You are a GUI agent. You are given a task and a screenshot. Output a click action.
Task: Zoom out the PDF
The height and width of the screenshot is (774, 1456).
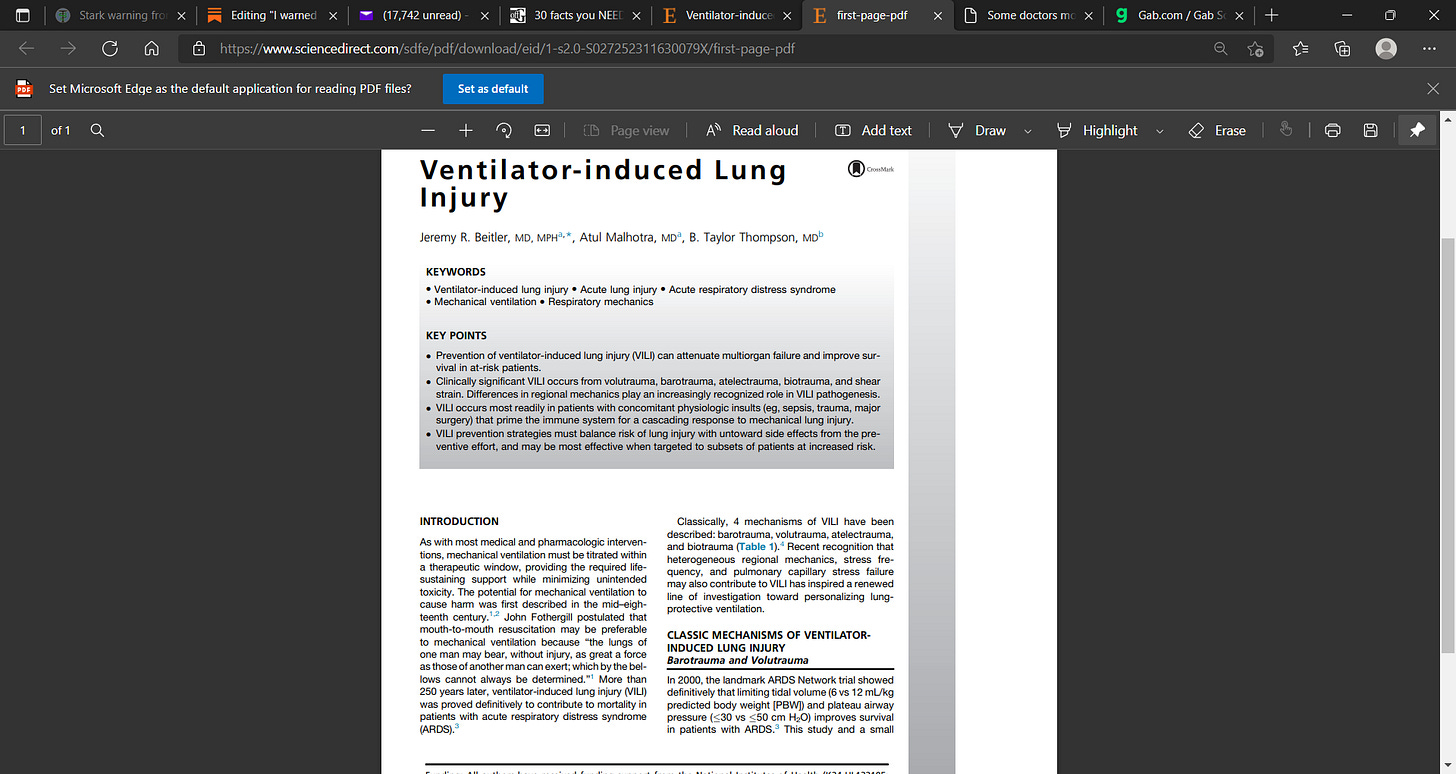tap(428, 130)
